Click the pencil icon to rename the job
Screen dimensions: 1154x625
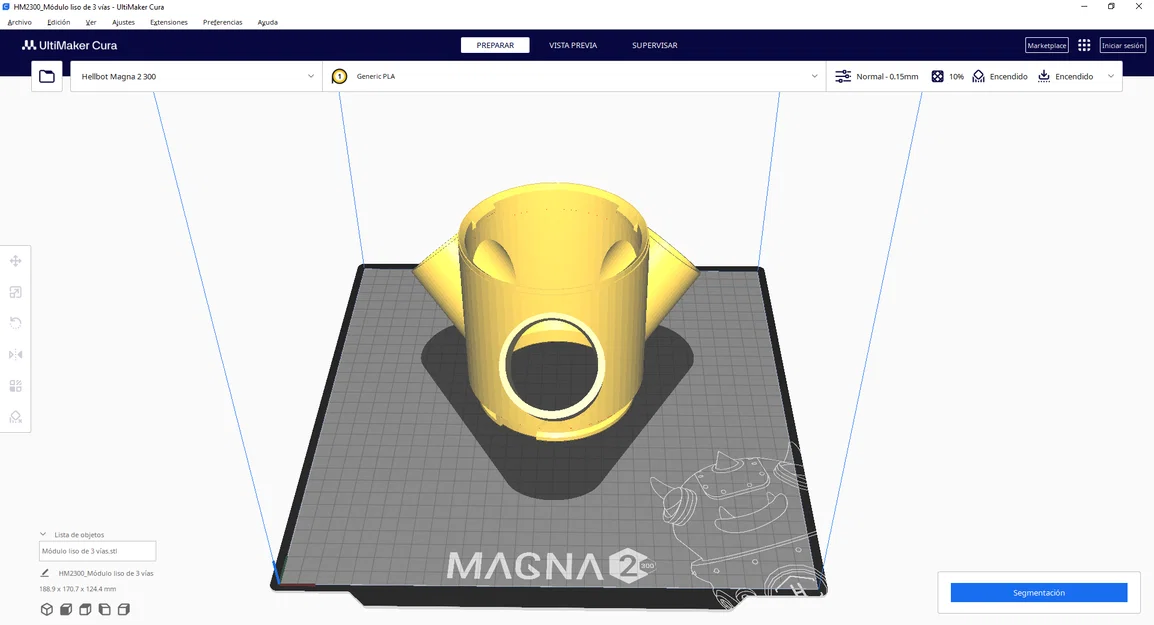(x=45, y=573)
